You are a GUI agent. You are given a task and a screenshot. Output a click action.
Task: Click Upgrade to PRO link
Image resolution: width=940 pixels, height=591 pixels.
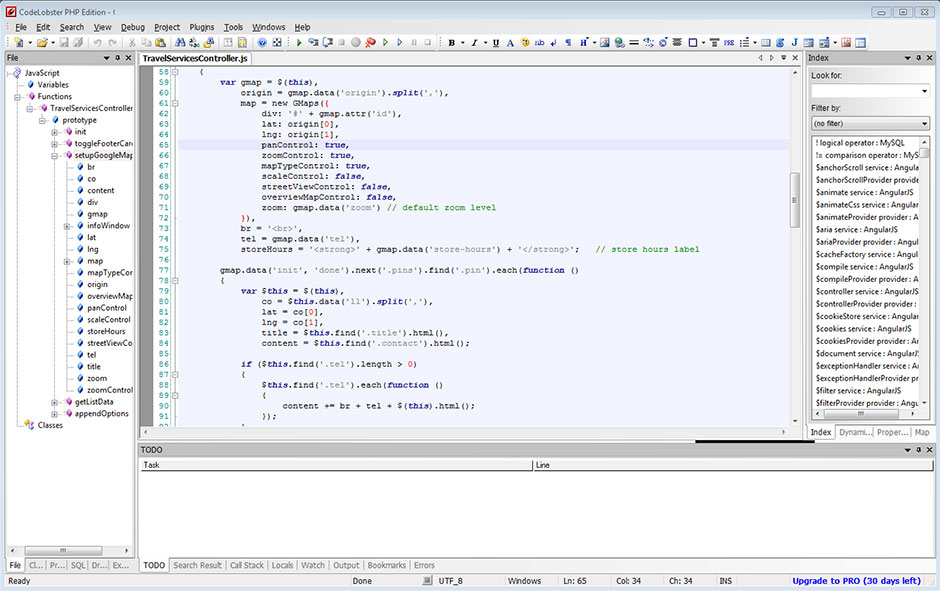click(856, 581)
